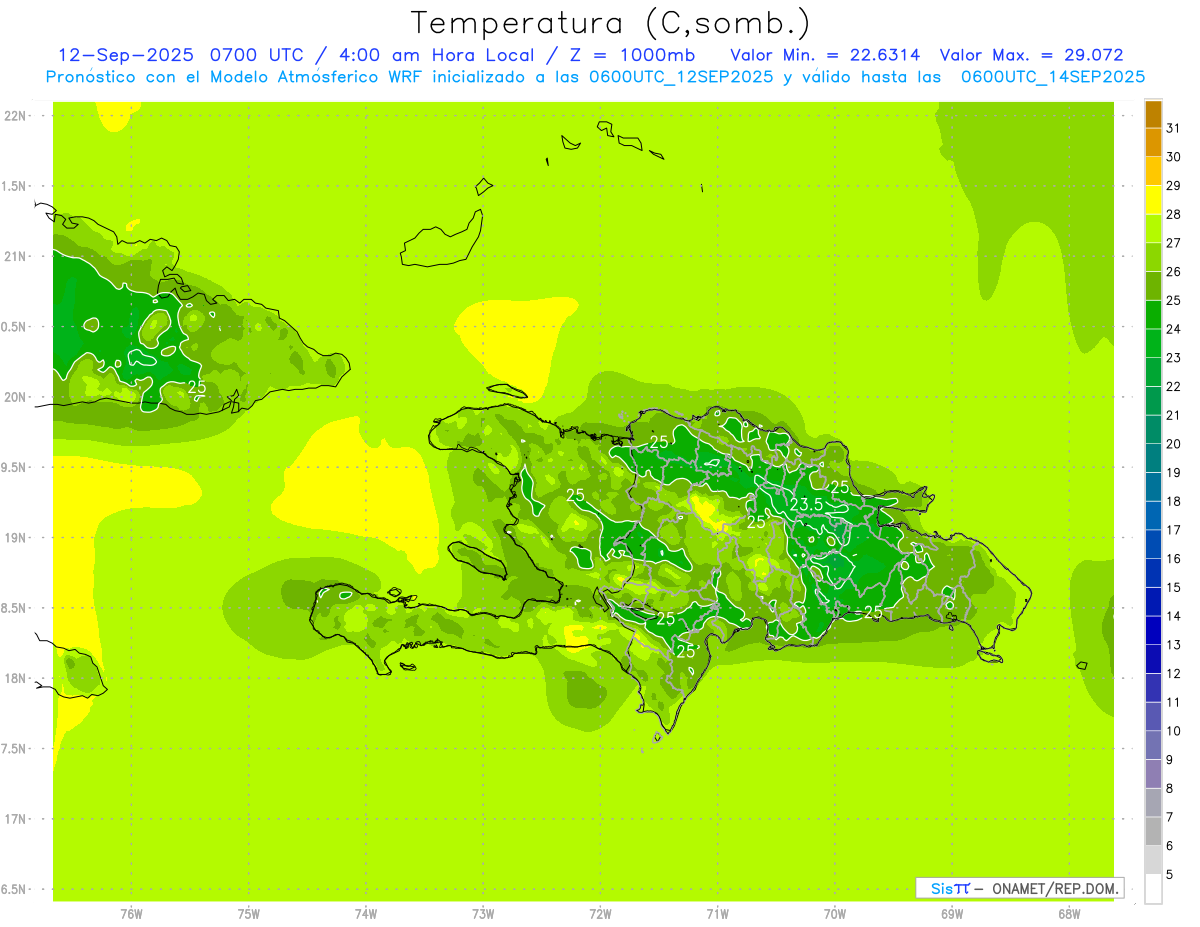
Task: Click the 68W longitude axis label
Action: point(1069,913)
